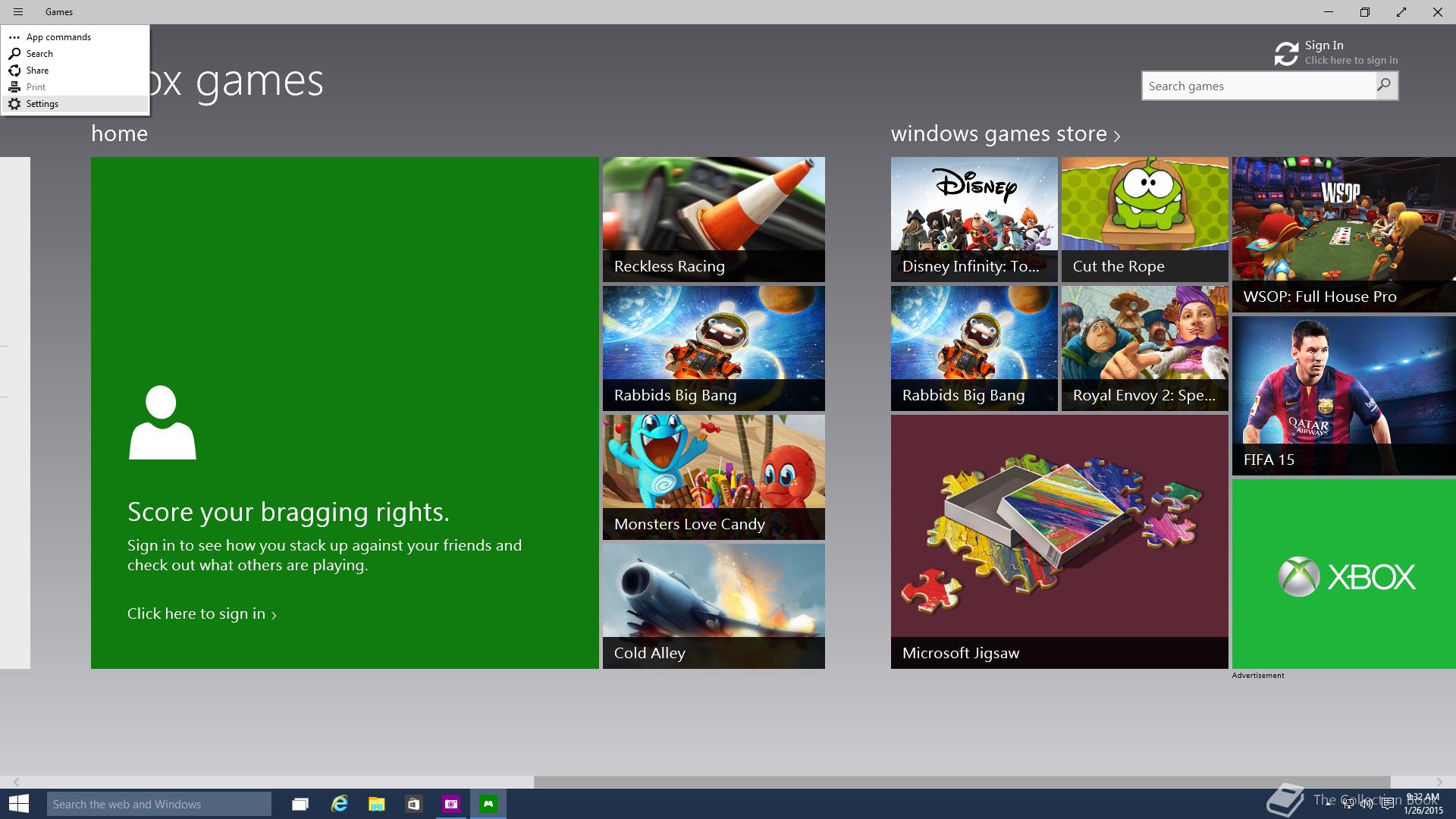Open the Cold Alley game tile

(x=714, y=607)
